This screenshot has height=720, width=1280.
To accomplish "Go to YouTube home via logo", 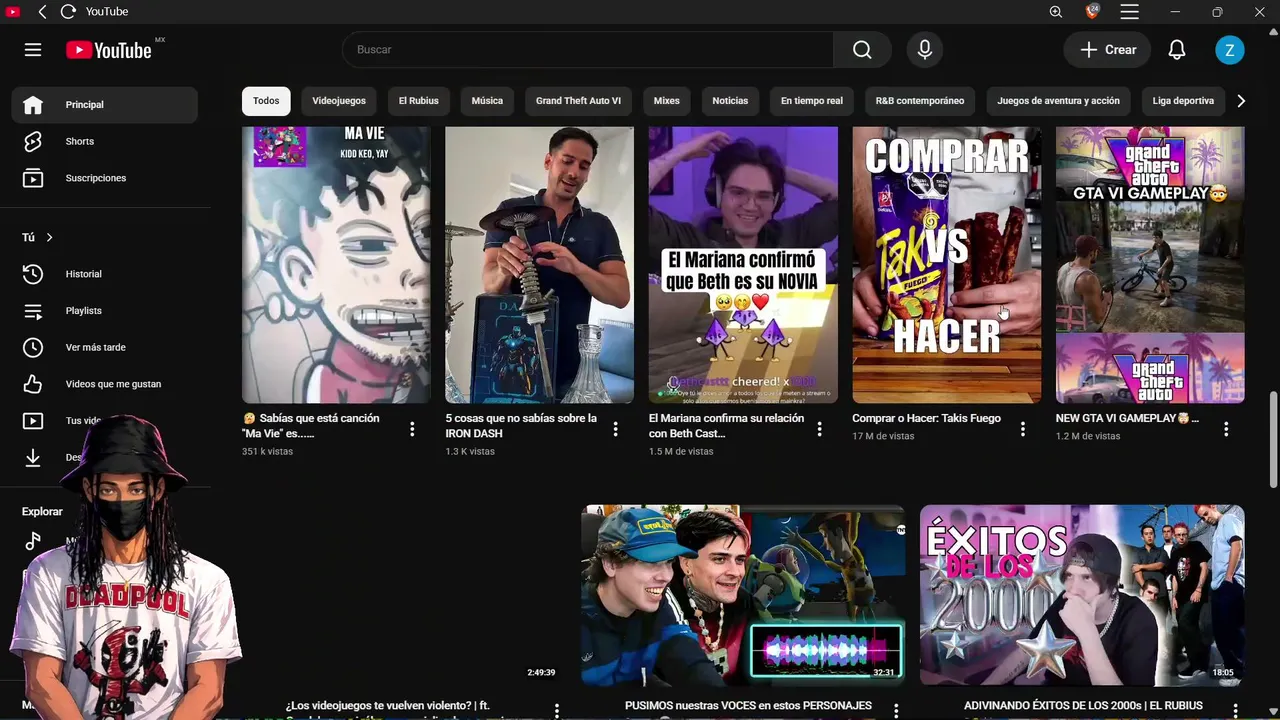I will pyautogui.click(x=109, y=50).
